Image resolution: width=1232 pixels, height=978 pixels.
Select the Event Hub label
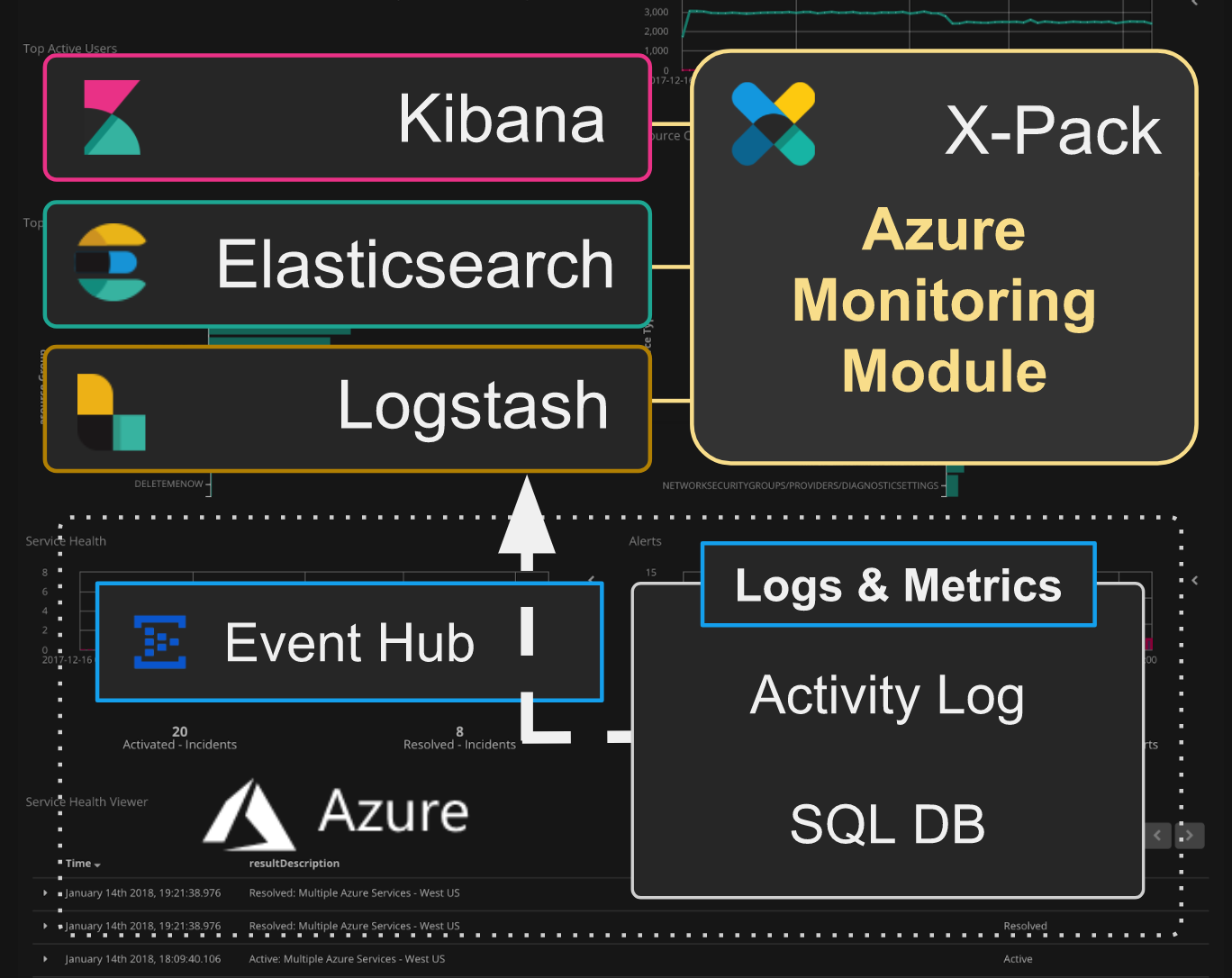[x=349, y=642]
